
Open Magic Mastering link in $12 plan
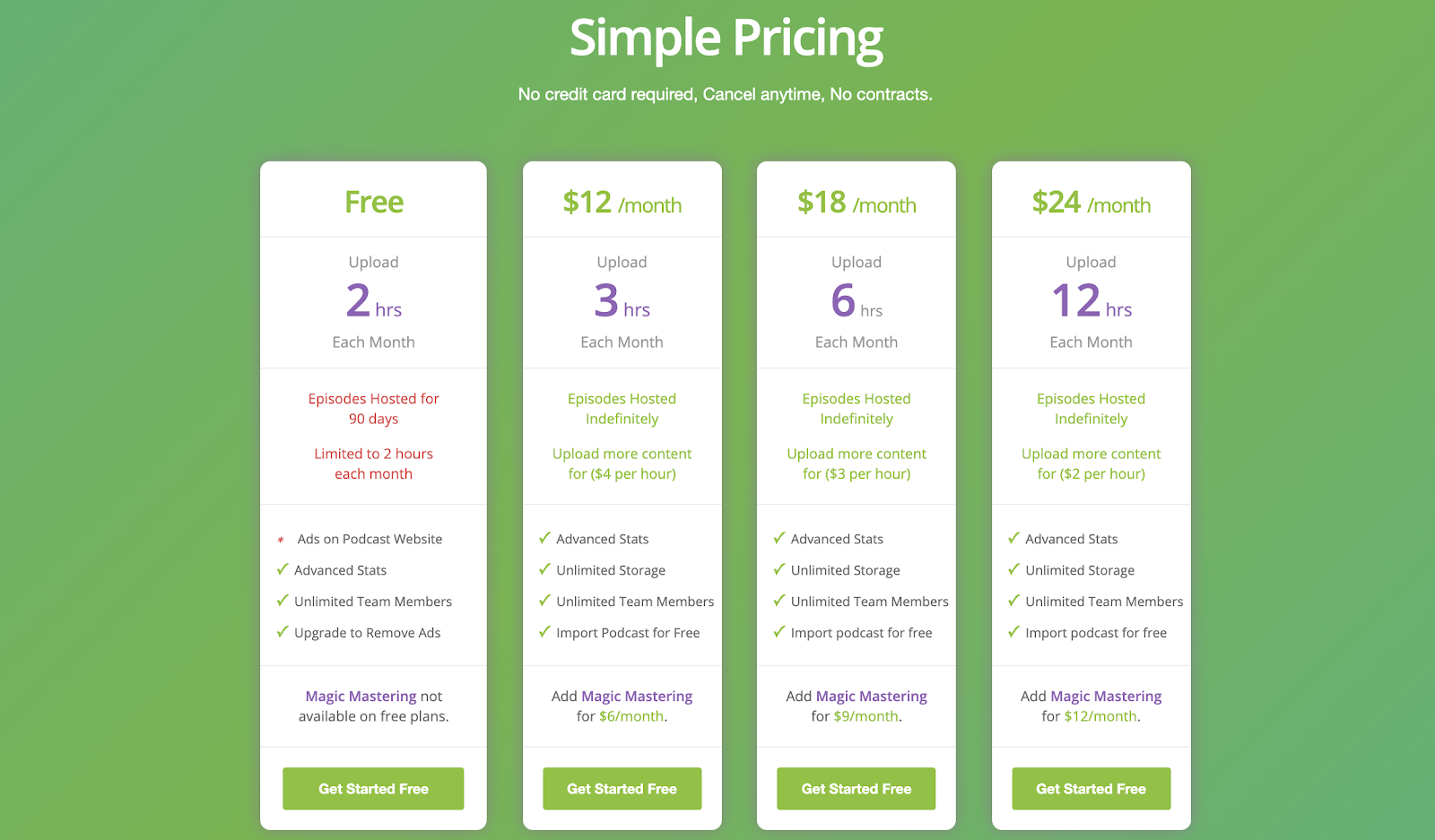click(637, 697)
